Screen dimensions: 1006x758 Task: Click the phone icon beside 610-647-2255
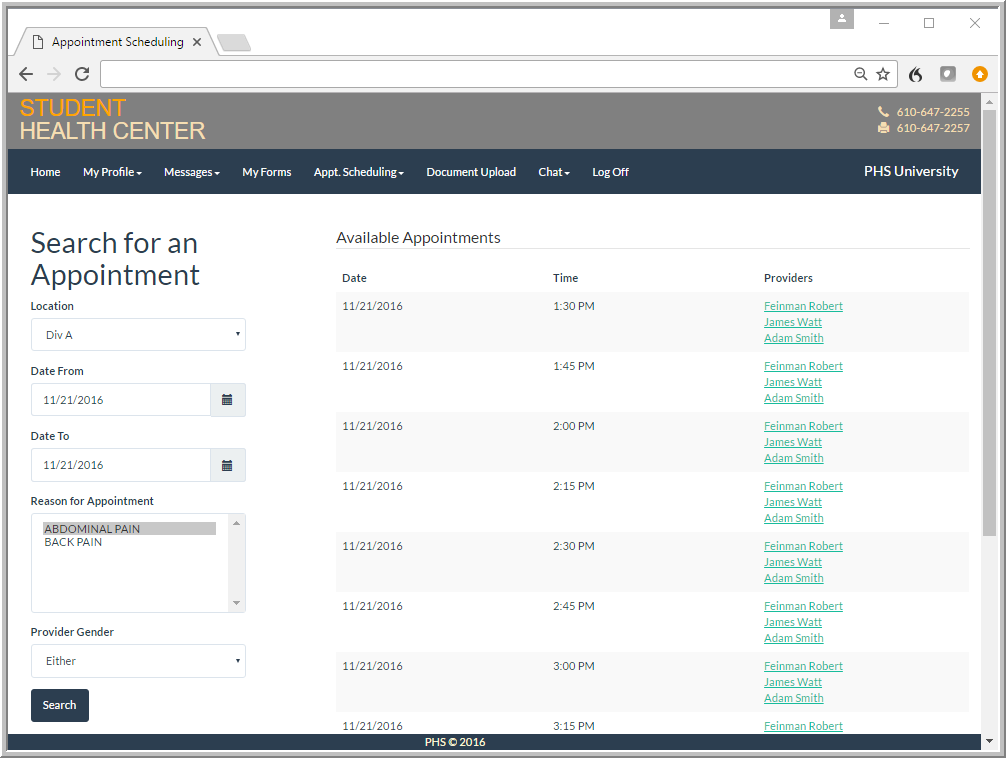pyautogui.click(x=883, y=111)
